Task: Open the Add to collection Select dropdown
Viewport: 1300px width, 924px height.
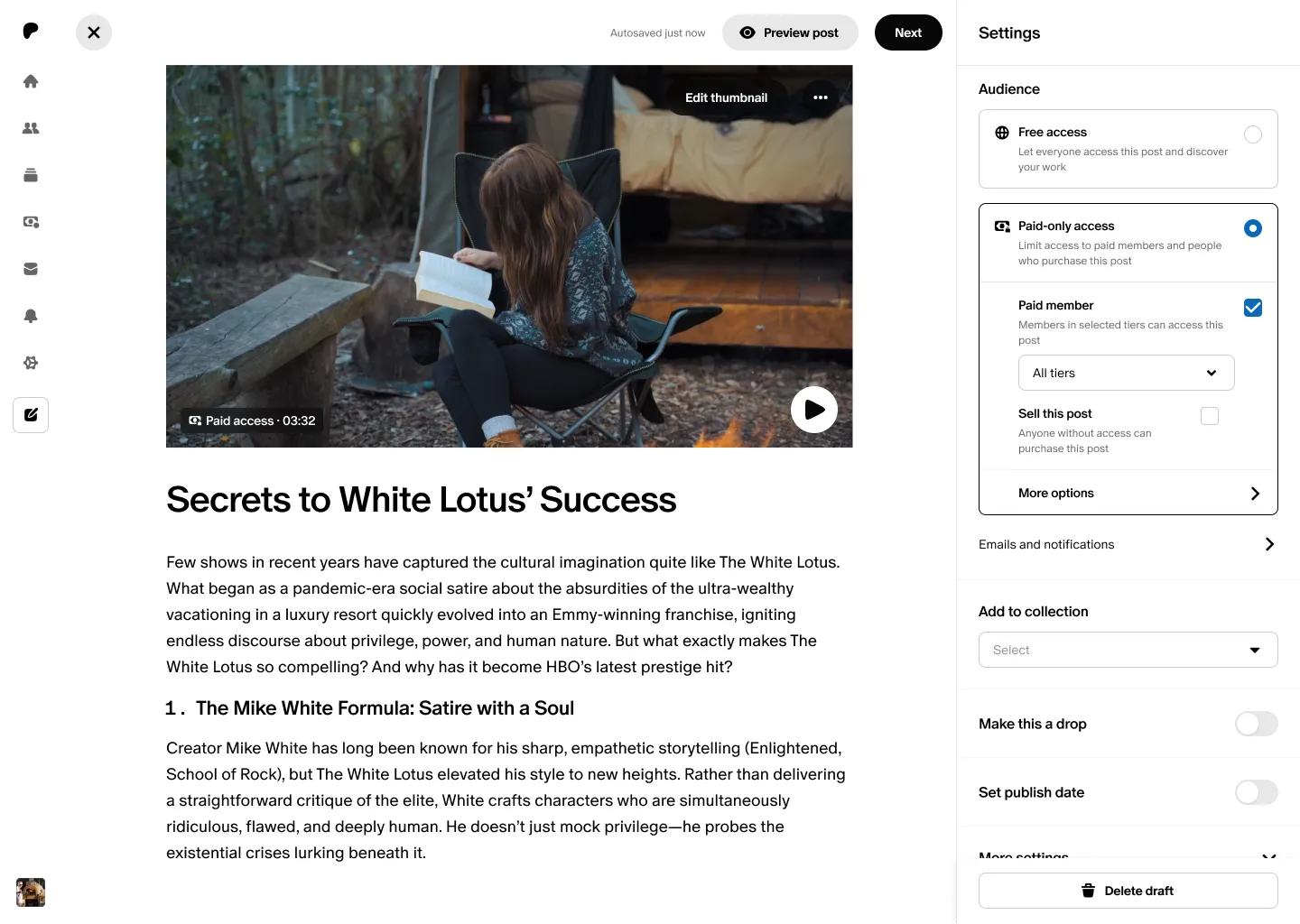Action: [1128, 650]
